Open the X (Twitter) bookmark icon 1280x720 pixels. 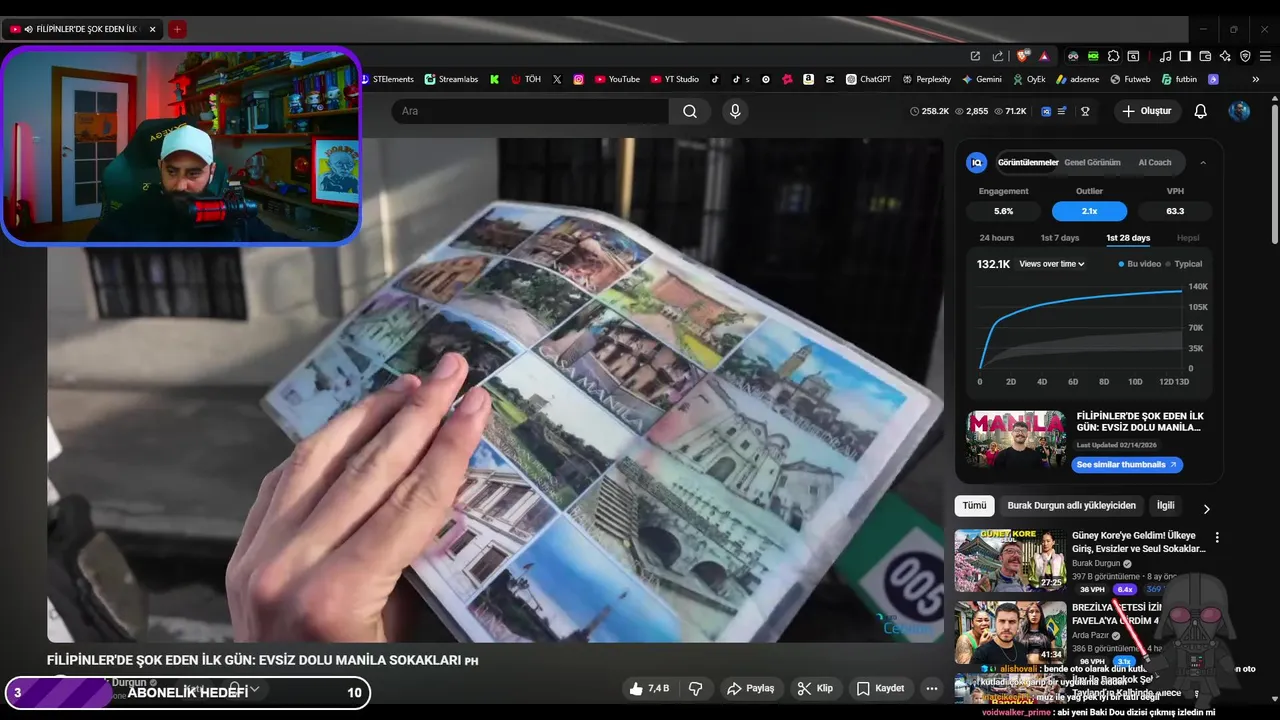[x=557, y=79]
